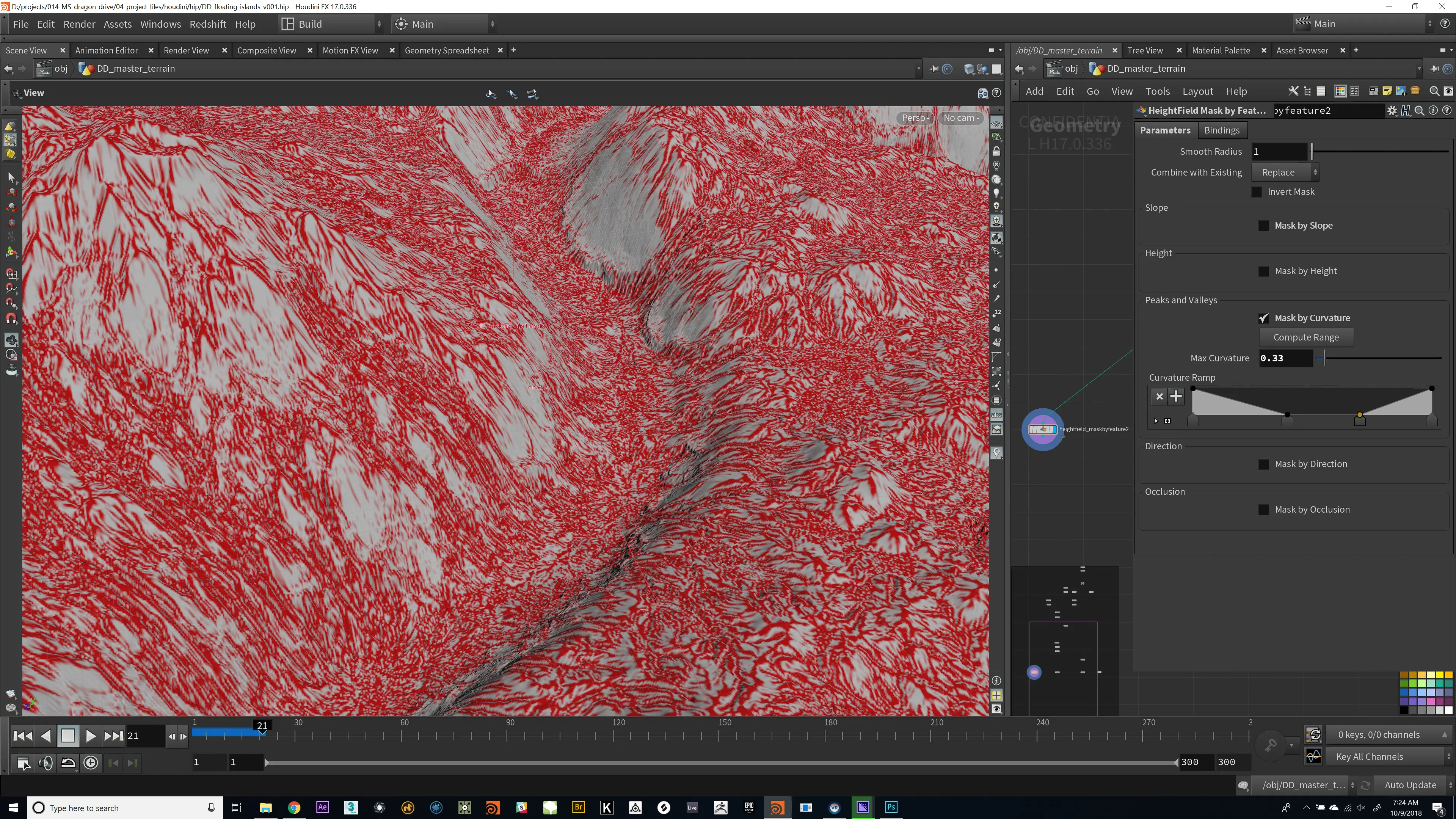Open the No cam camera dropdown

tap(960, 118)
